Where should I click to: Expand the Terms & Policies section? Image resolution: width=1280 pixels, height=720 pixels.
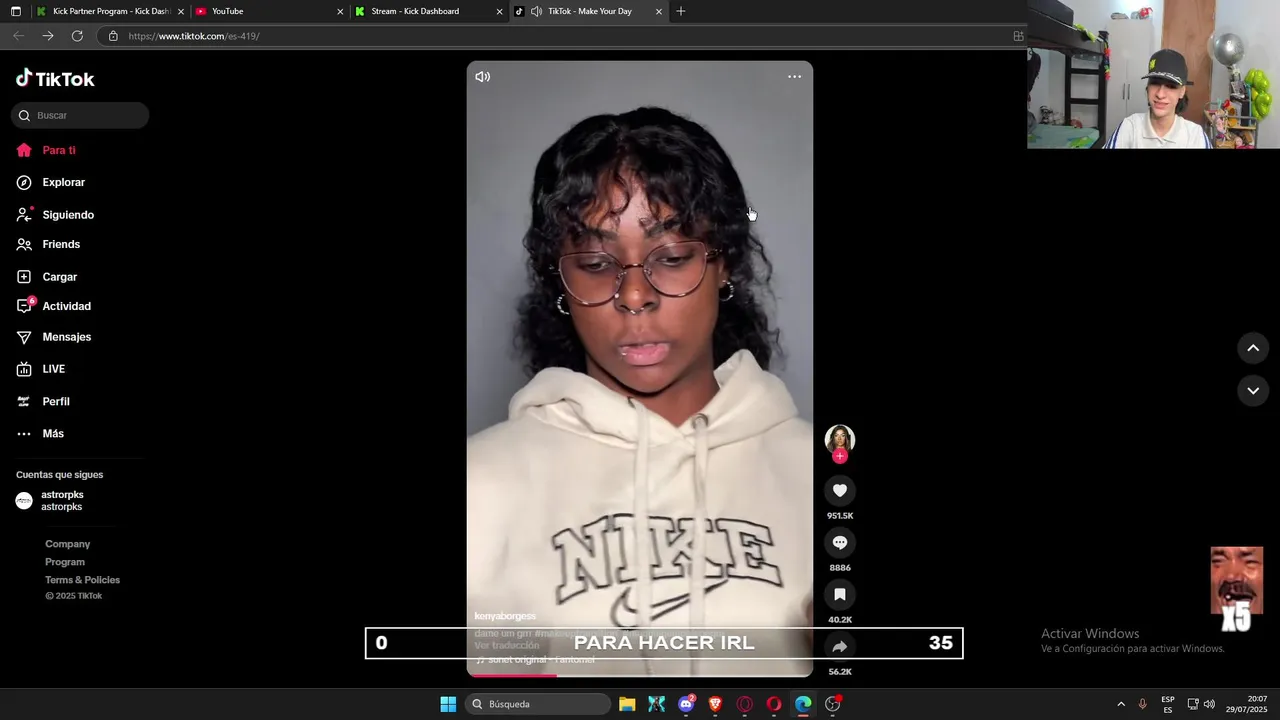click(x=82, y=580)
